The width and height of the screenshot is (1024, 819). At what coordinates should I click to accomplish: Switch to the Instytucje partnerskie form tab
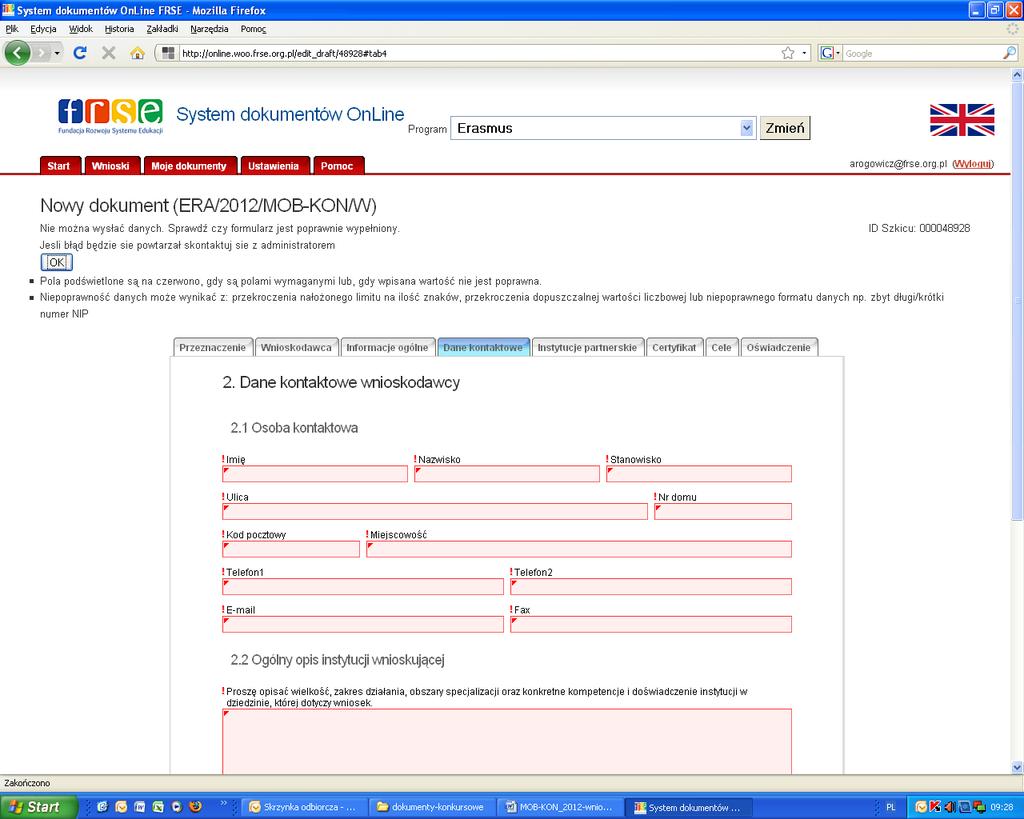[587, 347]
